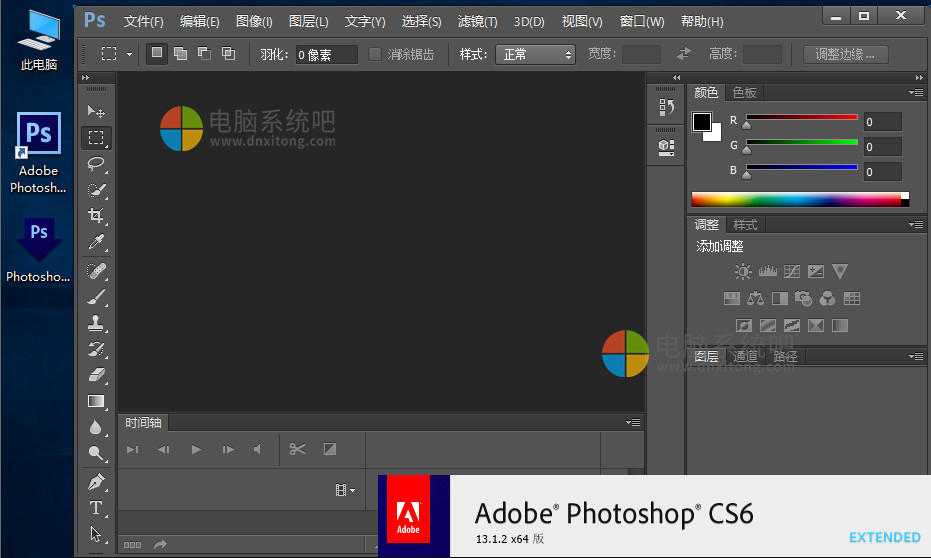Click the 调整边缘... refine edge button
This screenshot has width=931, height=558.
(x=845, y=54)
